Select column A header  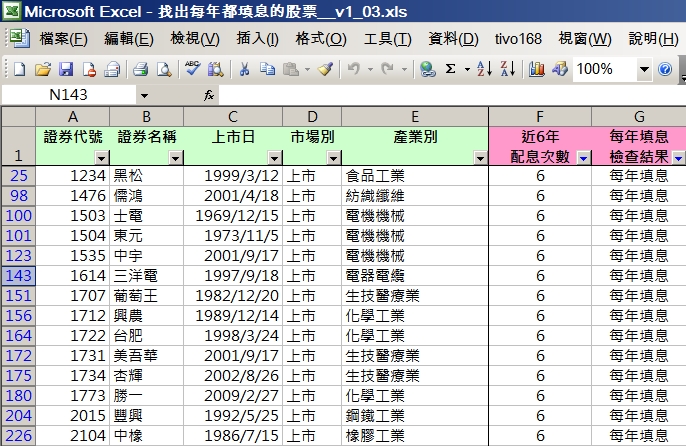(x=73, y=117)
